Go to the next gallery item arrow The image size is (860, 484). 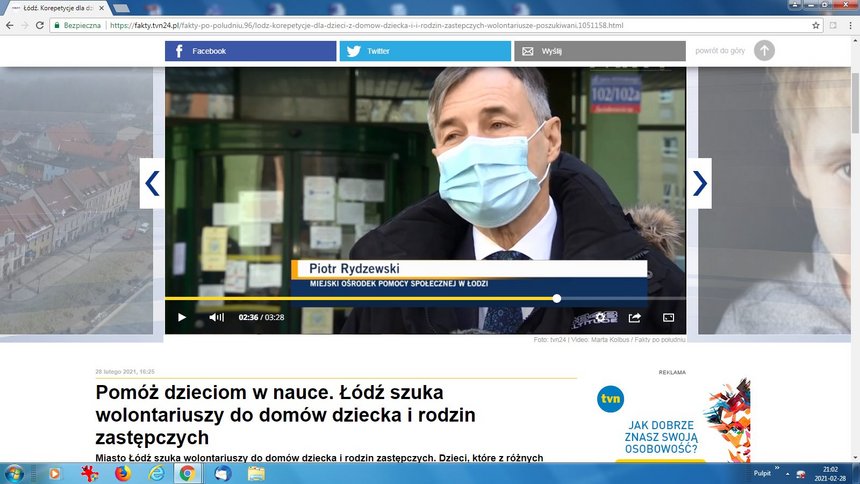point(700,183)
